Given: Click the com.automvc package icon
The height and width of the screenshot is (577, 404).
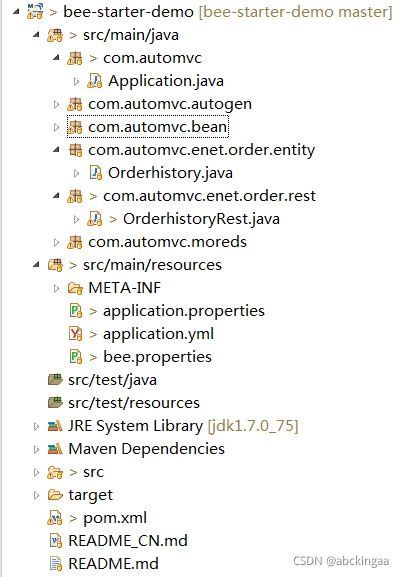Looking at the screenshot, I should 75,58.
